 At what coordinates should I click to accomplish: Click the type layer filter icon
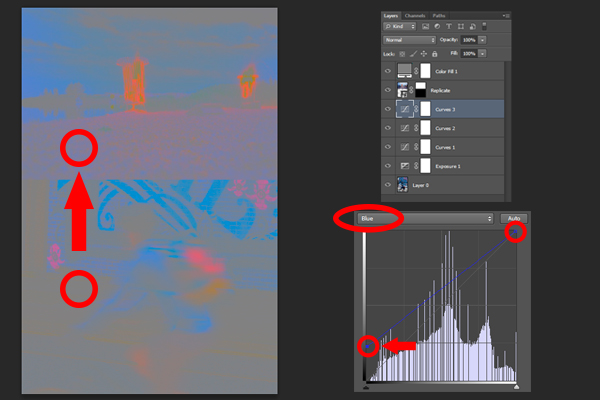(449, 26)
